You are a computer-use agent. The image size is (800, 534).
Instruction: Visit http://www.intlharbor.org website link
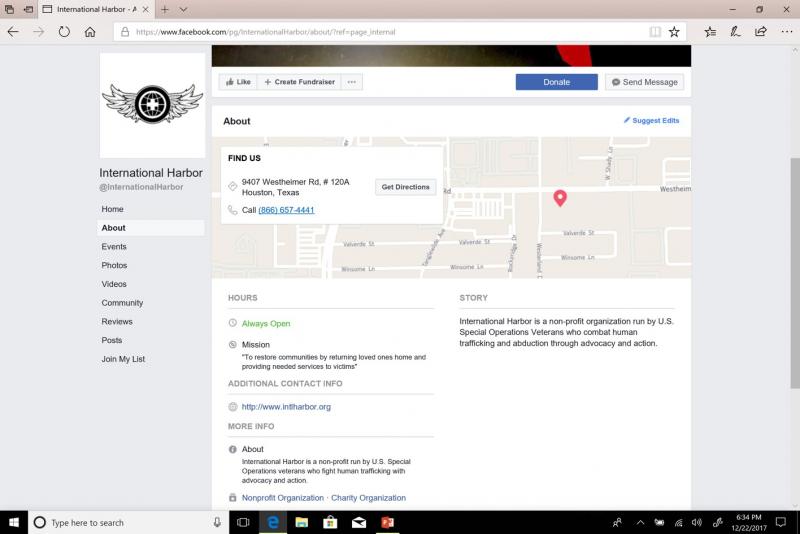coord(286,406)
